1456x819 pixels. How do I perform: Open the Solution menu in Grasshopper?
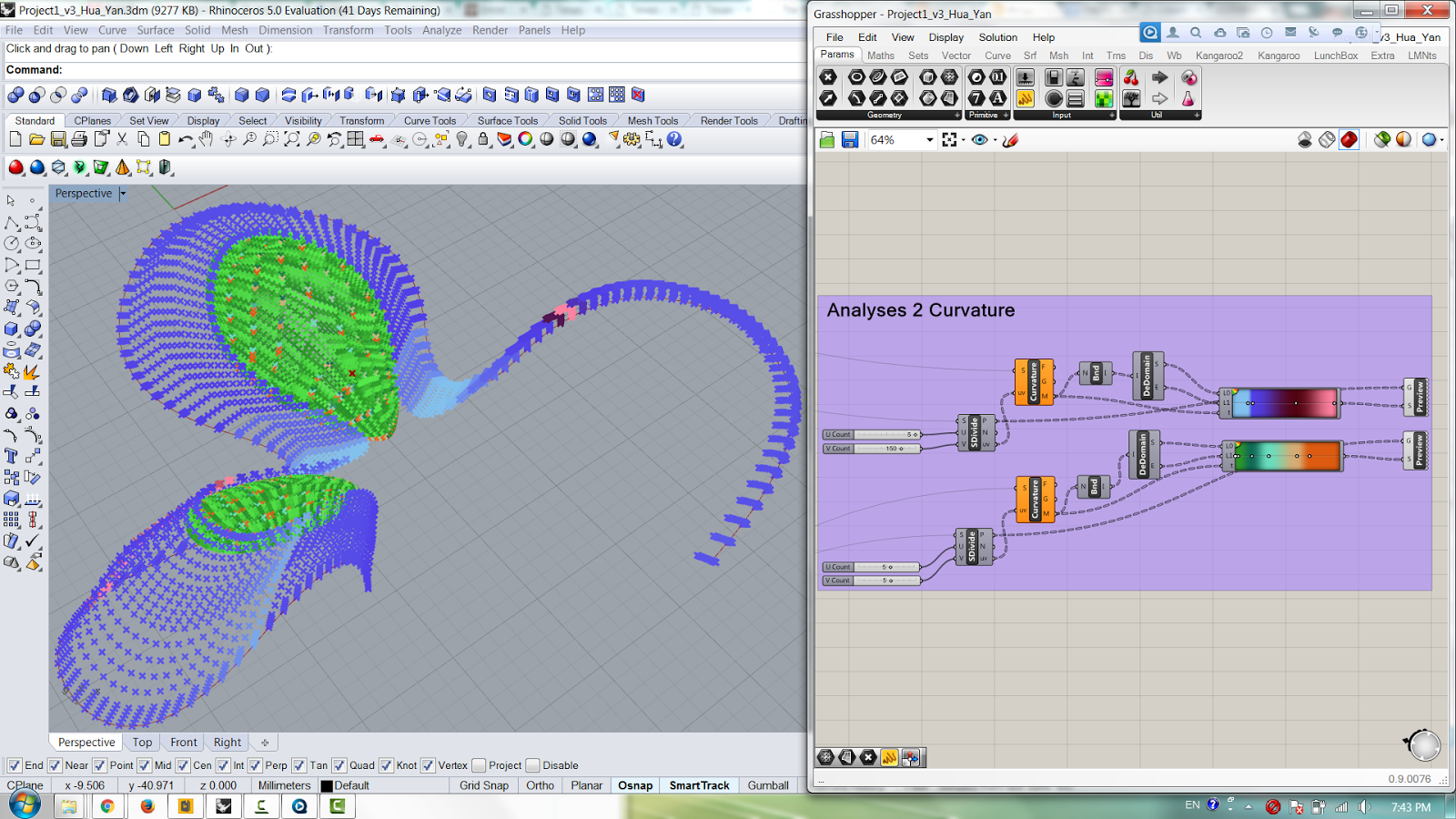(x=997, y=37)
